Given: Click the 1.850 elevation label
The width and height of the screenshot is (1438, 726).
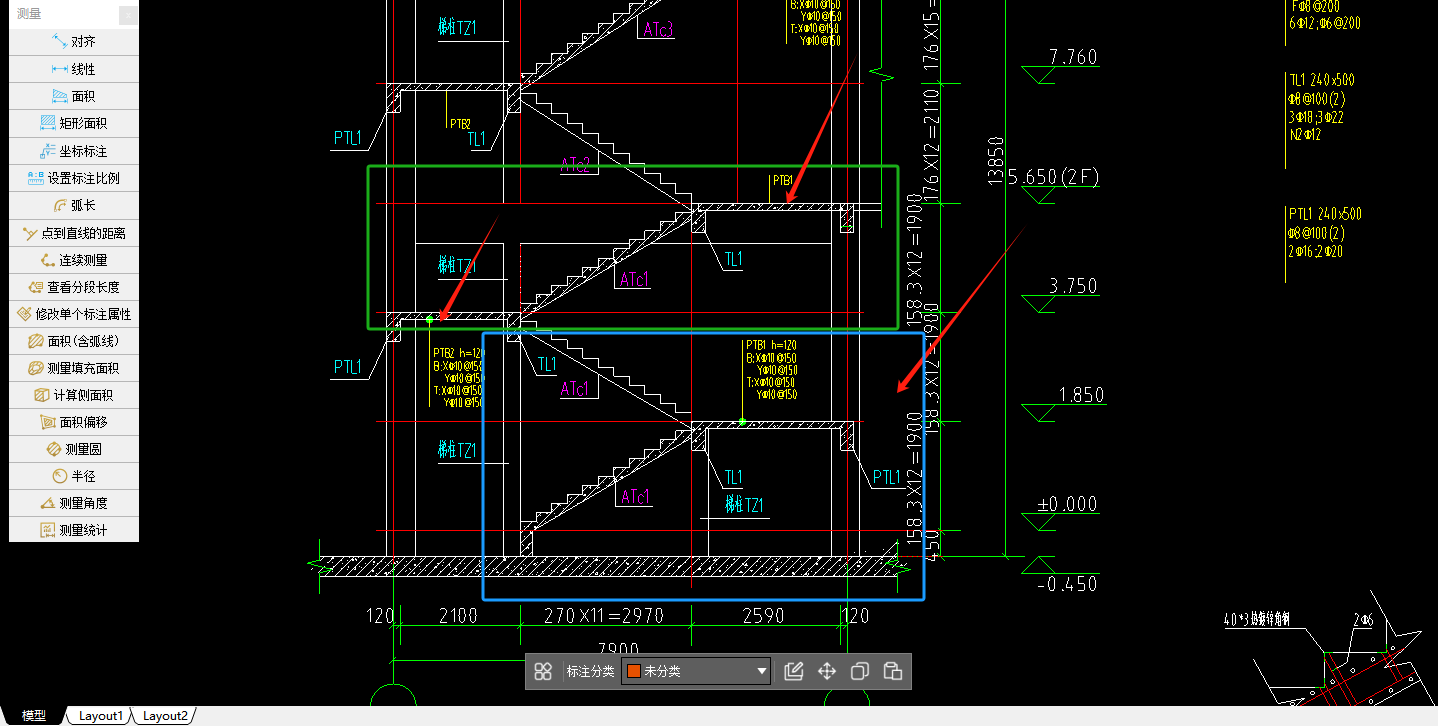Looking at the screenshot, I should click(1081, 395).
